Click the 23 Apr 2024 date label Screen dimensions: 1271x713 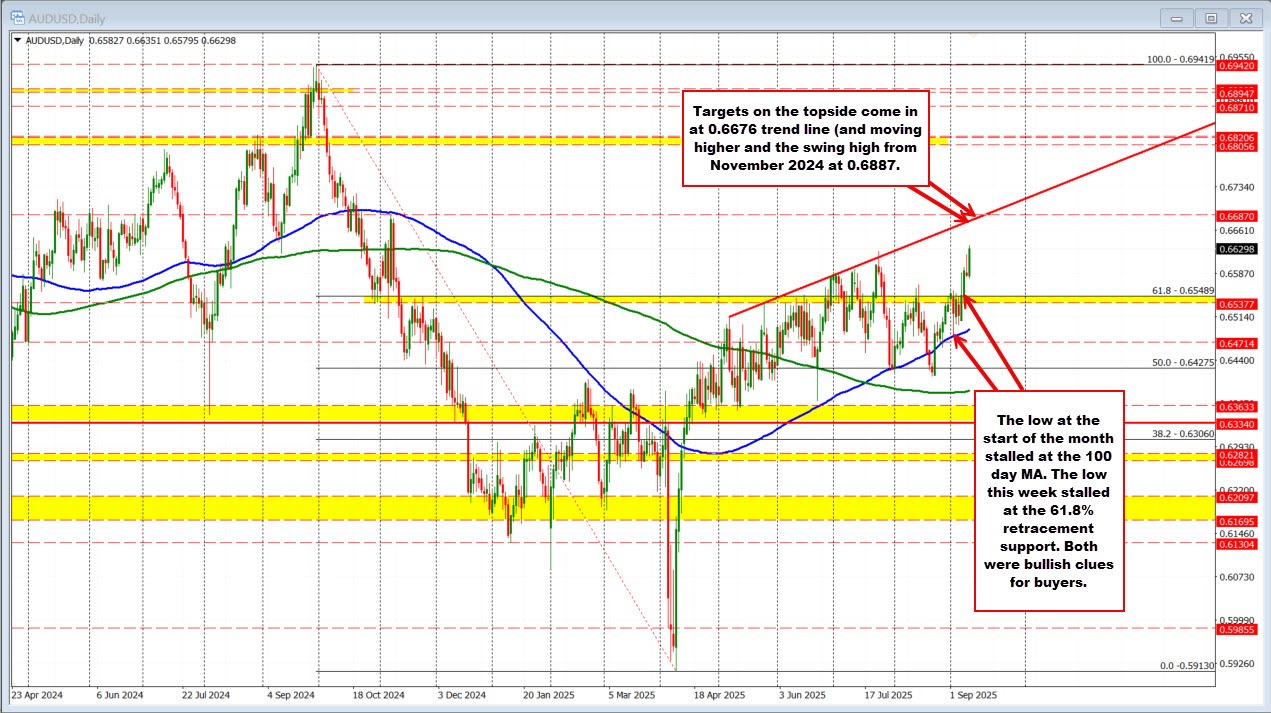pos(36,693)
